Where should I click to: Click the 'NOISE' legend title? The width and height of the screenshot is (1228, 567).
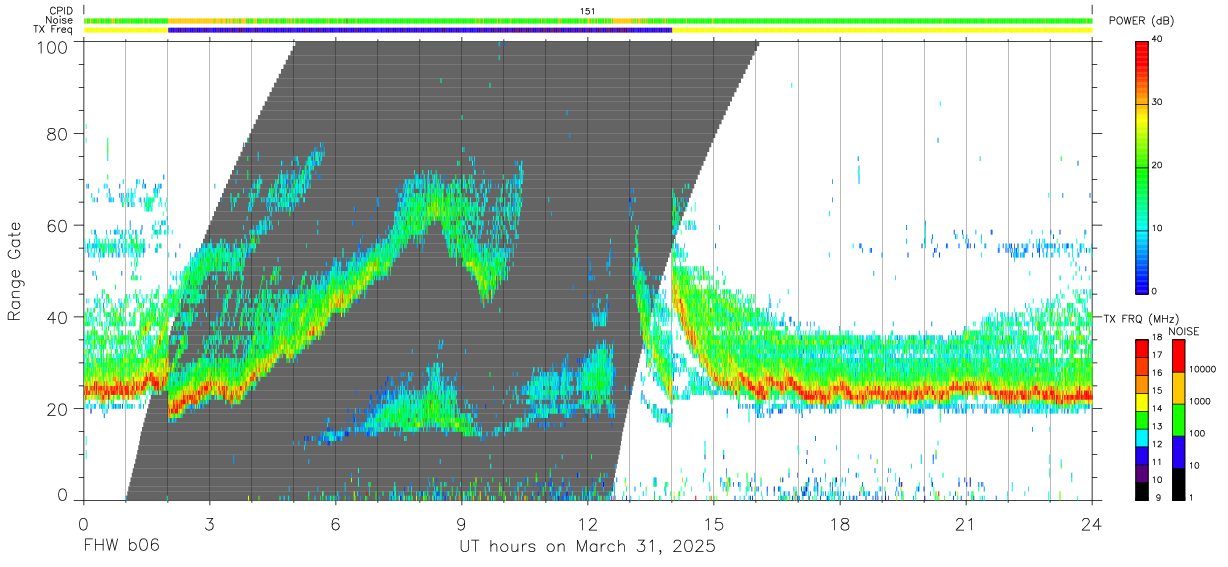(x=1185, y=331)
